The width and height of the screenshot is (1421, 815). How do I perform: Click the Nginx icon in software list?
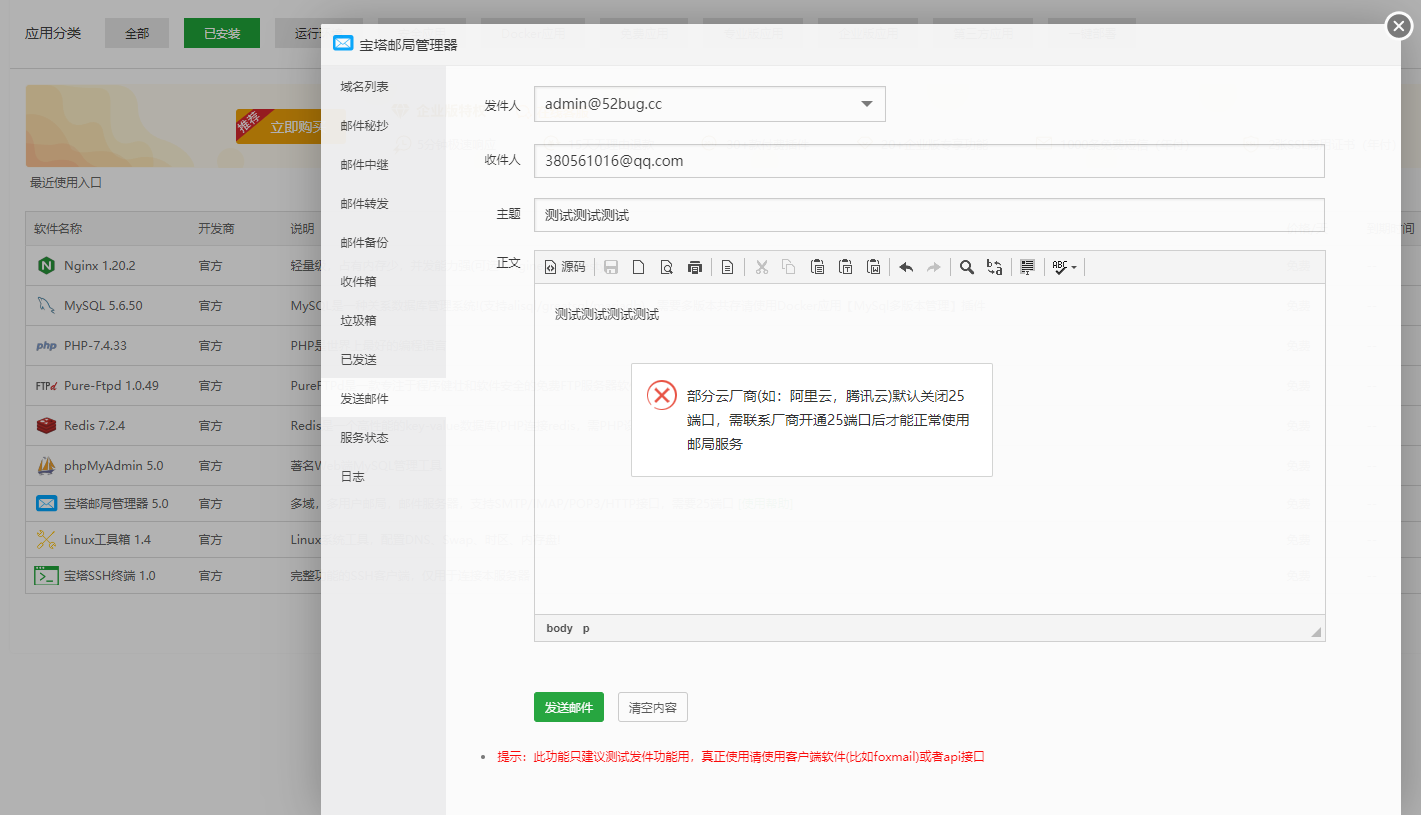click(45, 265)
